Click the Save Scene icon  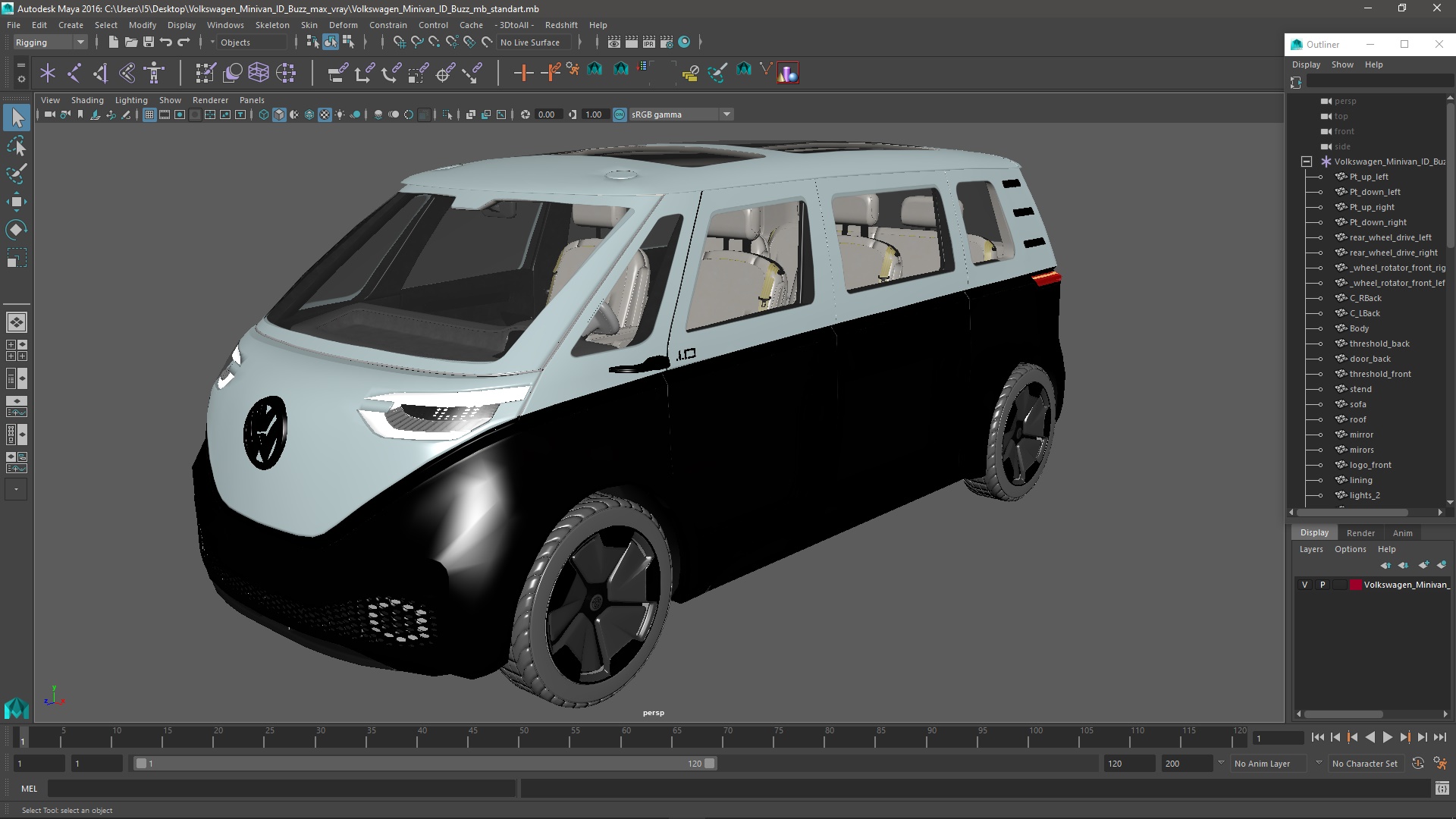[x=149, y=42]
